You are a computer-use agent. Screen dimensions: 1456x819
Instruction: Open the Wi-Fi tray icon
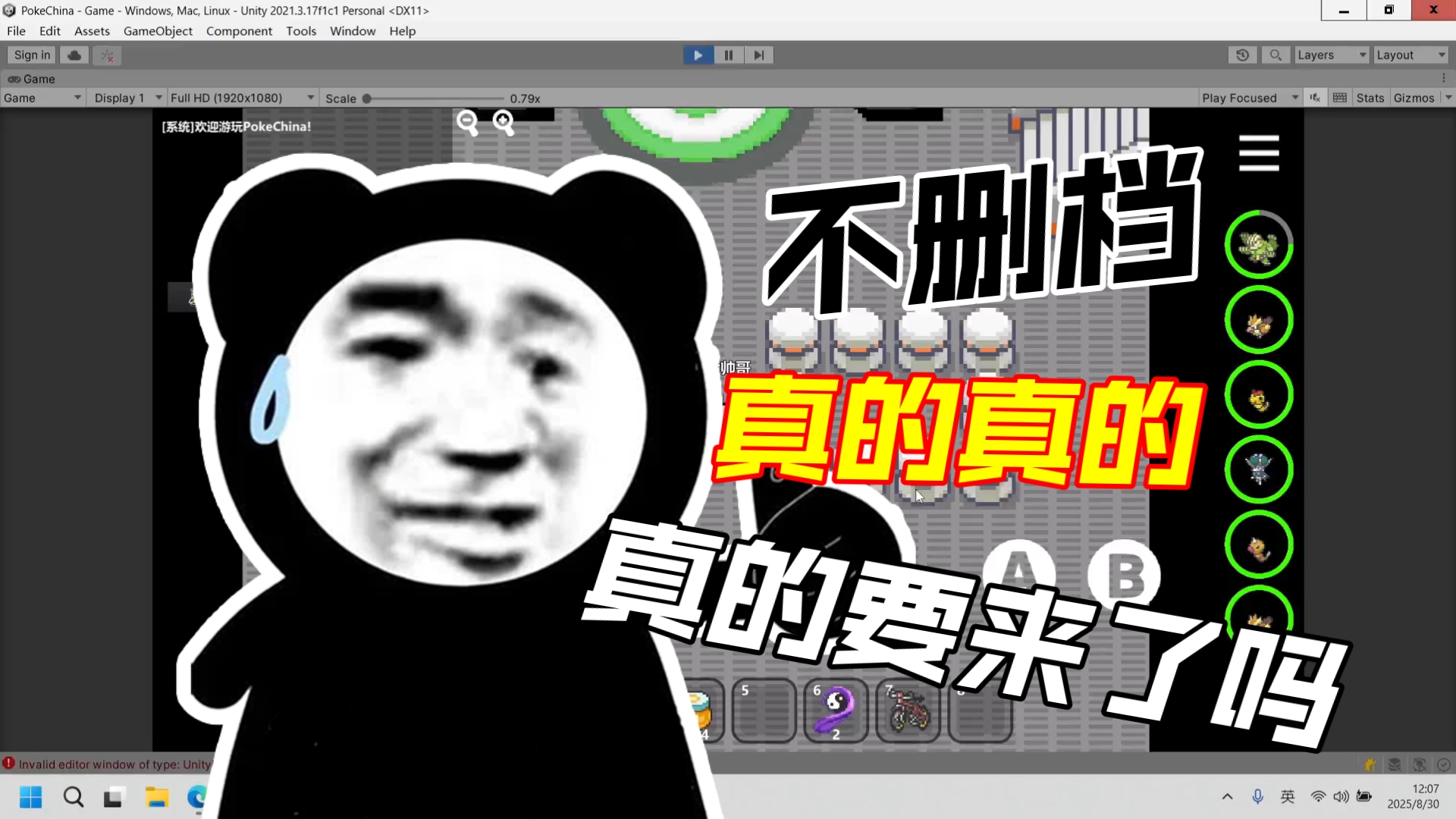coord(1318,796)
